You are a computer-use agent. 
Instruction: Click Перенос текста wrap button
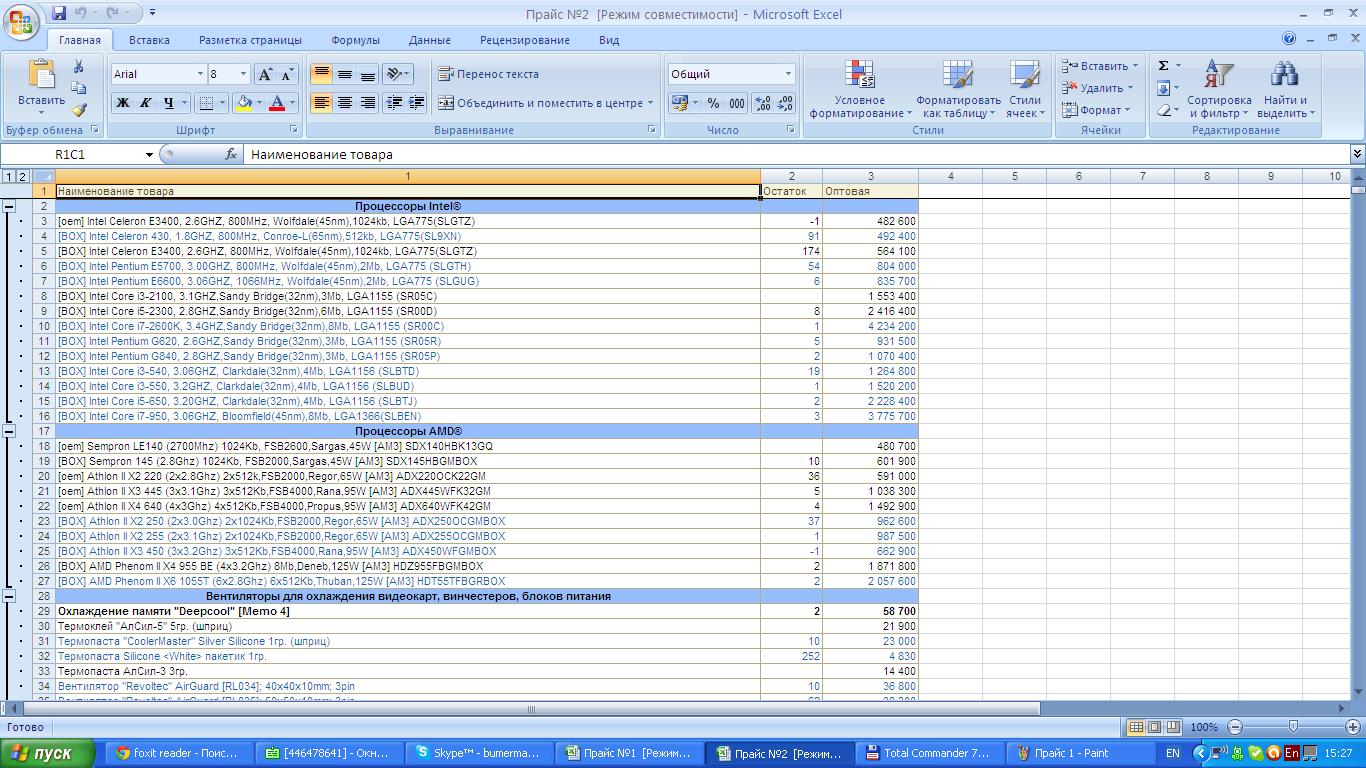[x=488, y=74]
